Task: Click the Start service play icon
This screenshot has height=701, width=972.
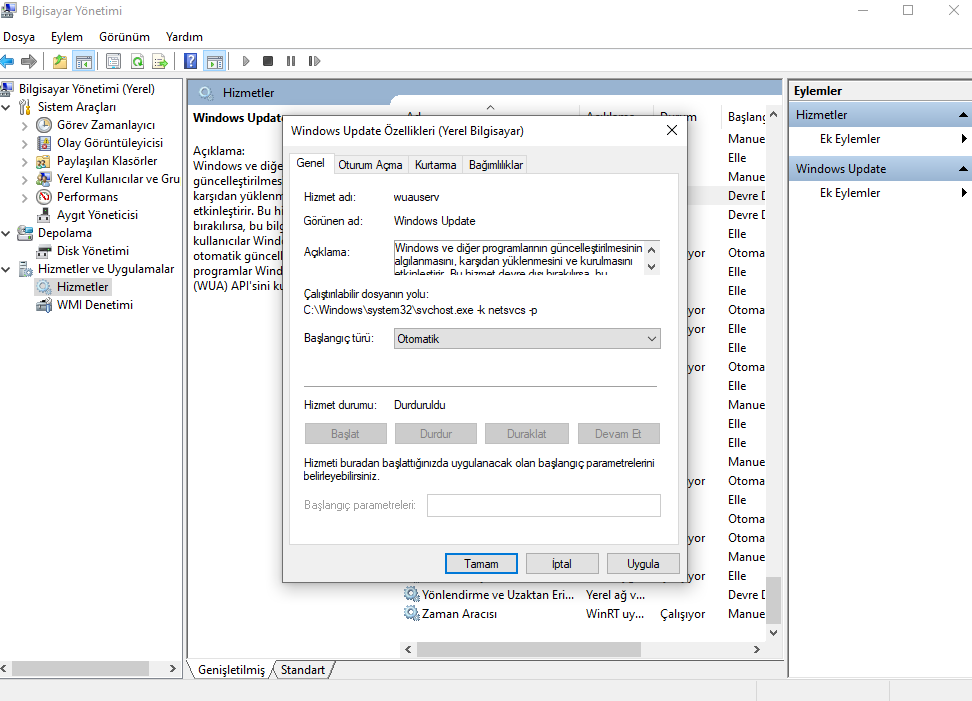Action: coord(246,61)
